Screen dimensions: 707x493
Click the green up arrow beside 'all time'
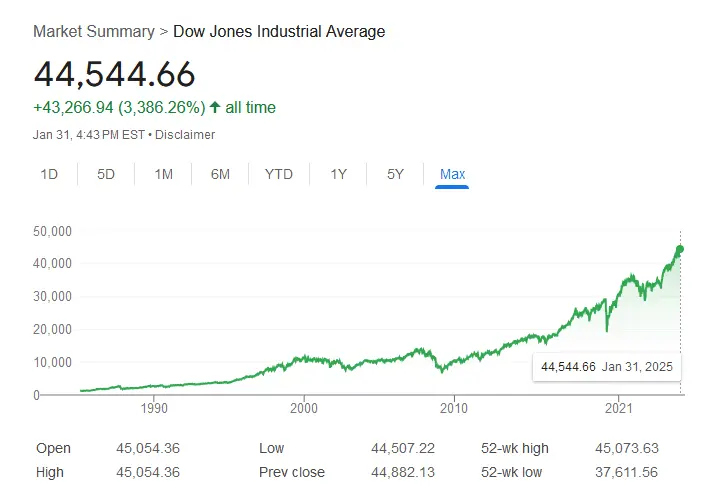point(215,108)
